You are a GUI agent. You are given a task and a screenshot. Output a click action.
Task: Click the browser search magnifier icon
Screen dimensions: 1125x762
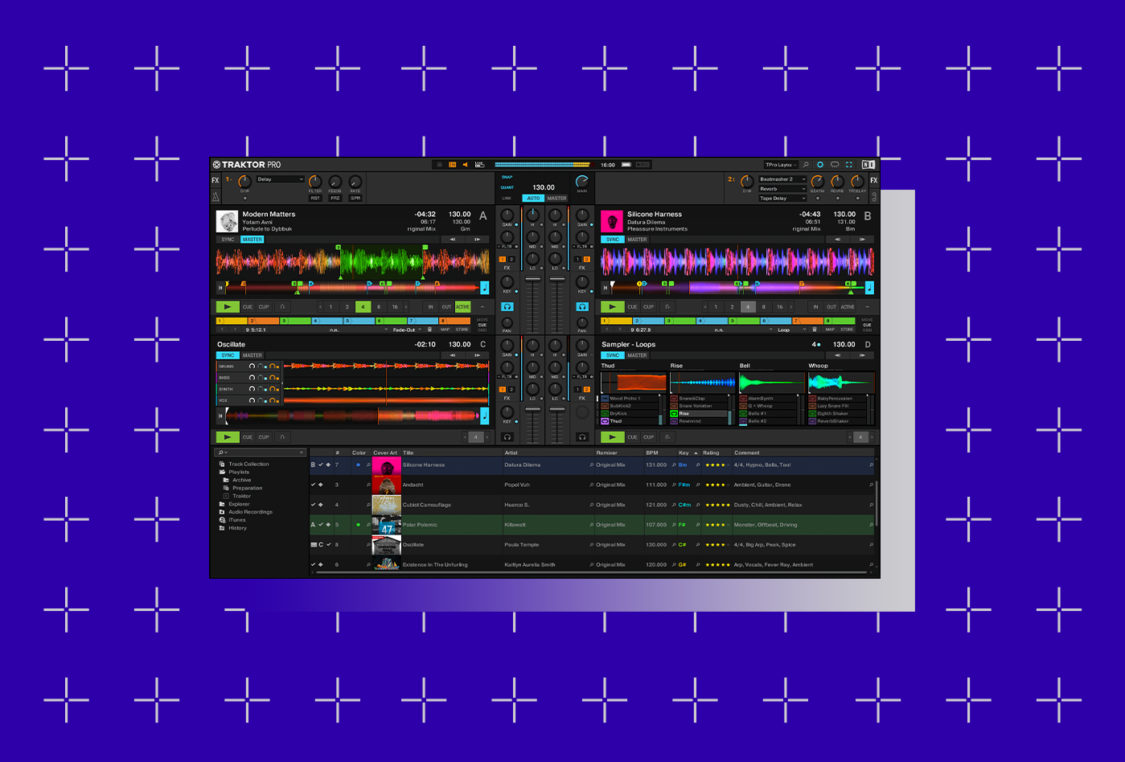[222, 452]
